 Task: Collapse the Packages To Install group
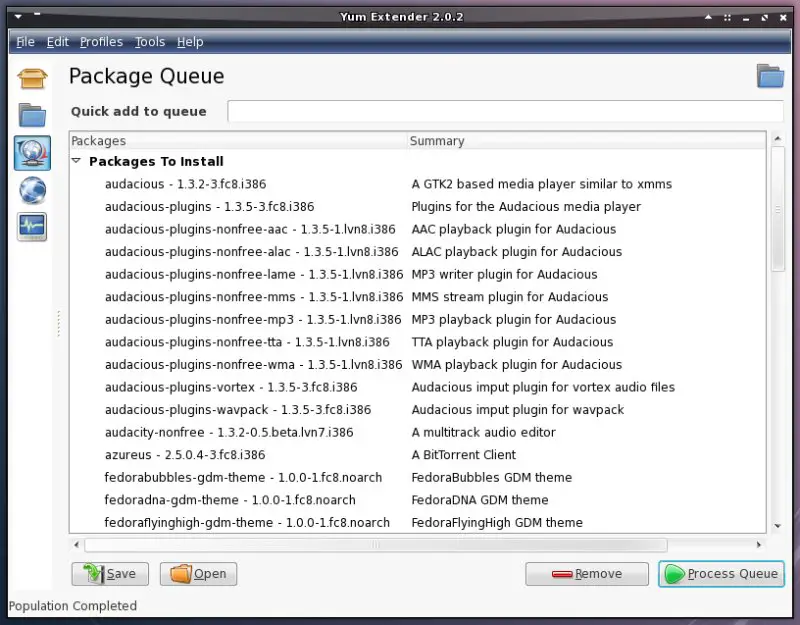pyautogui.click(x=77, y=161)
